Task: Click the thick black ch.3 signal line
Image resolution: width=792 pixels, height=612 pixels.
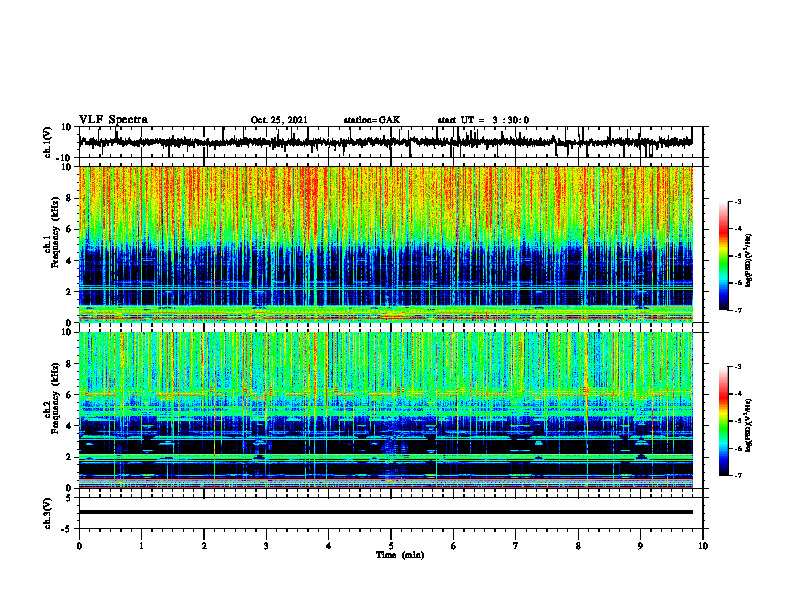Action: point(385,512)
